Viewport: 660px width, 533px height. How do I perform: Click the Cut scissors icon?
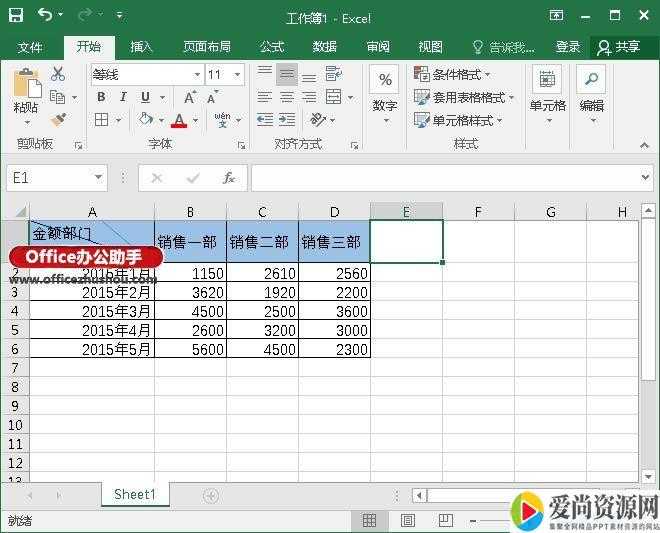click(x=58, y=74)
